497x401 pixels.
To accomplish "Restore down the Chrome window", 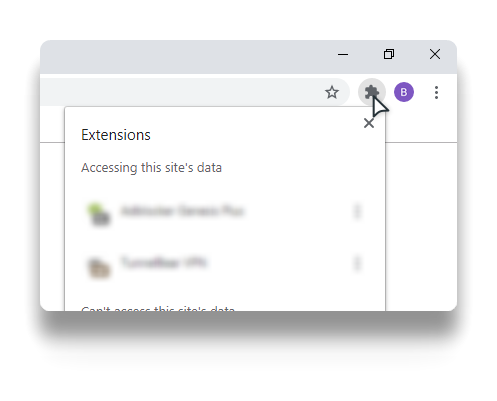I will (x=389, y=54).
